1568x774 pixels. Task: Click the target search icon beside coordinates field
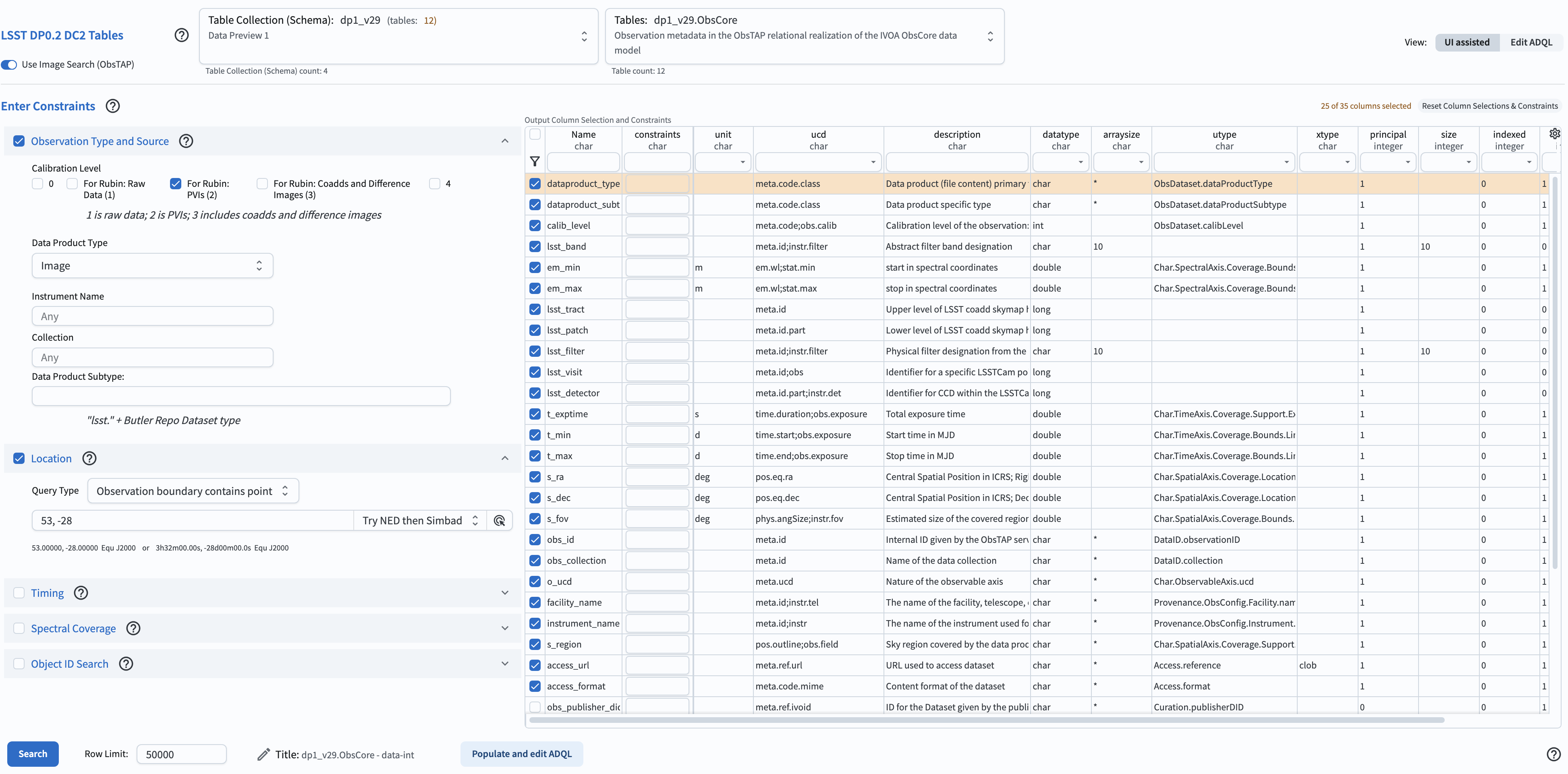500,520
